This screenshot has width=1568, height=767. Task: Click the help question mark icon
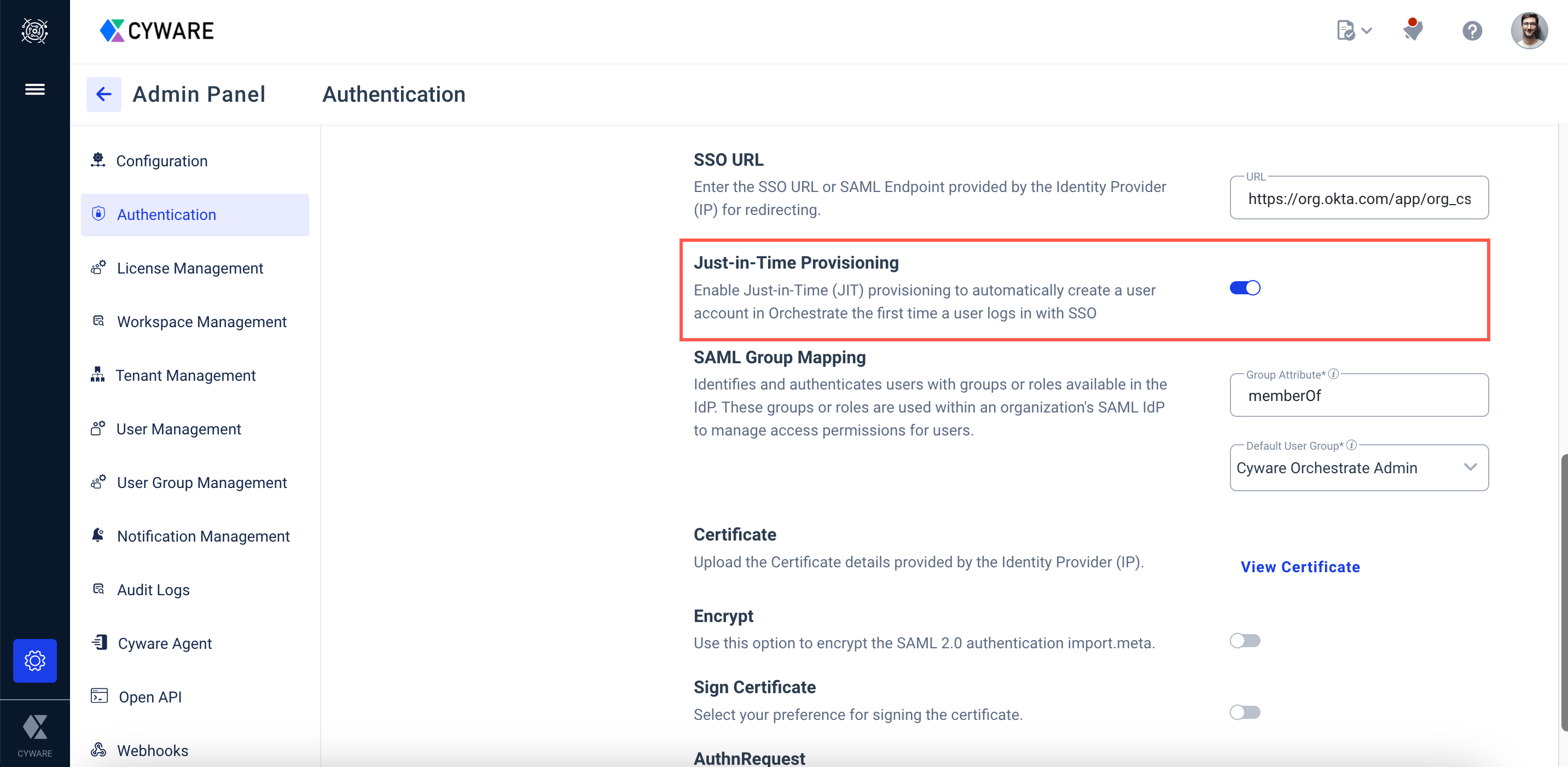(1471, 31)
